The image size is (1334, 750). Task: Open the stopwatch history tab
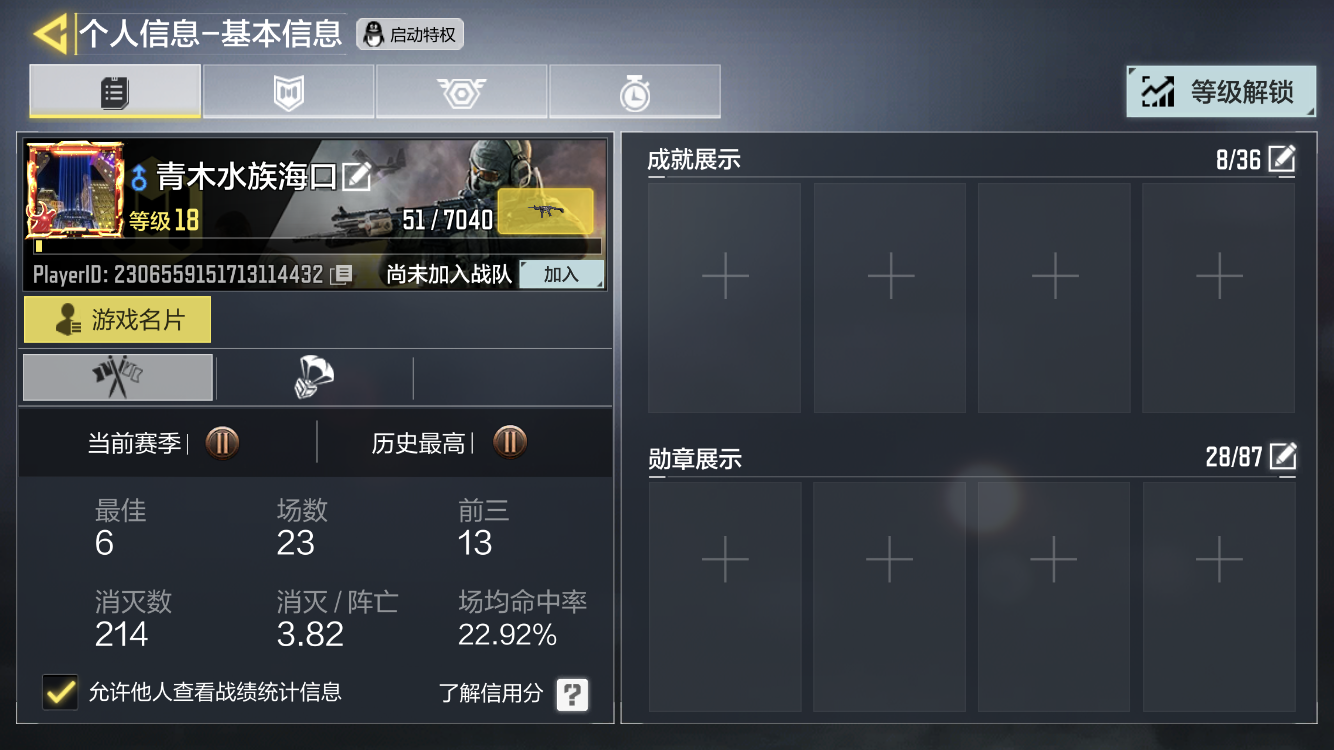pos(634,92)
